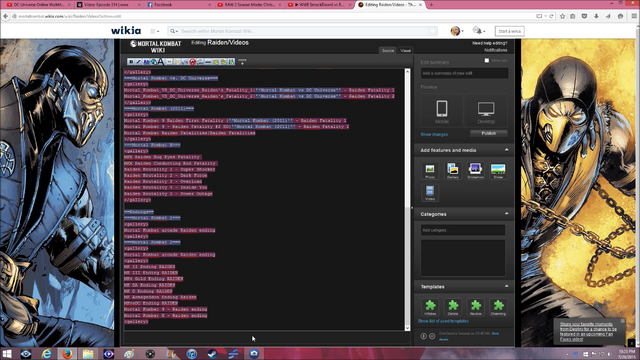
Task: Open the notifications speech-bubble dropdown
Action: click(x=479, y=31)
